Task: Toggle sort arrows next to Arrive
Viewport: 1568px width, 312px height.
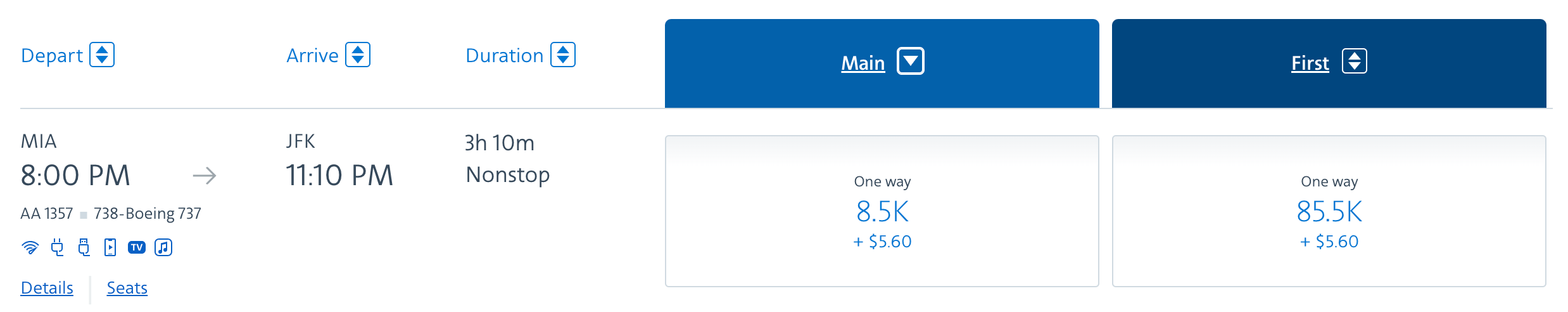Action: (358, 55)
